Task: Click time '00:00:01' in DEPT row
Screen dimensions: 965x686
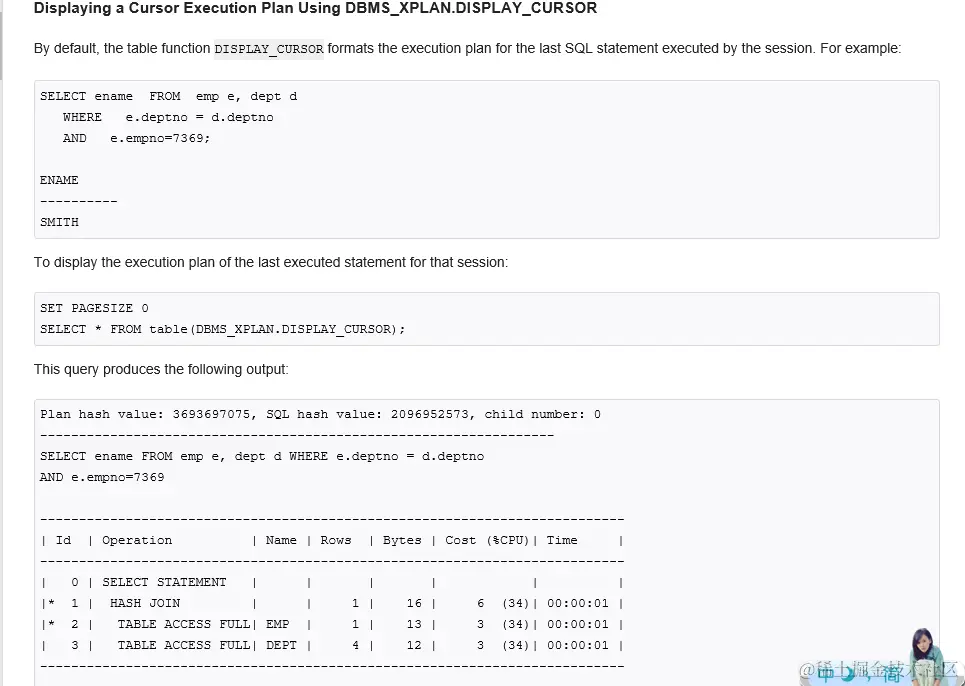Action: pyautogui.click(x=577, y=645)
